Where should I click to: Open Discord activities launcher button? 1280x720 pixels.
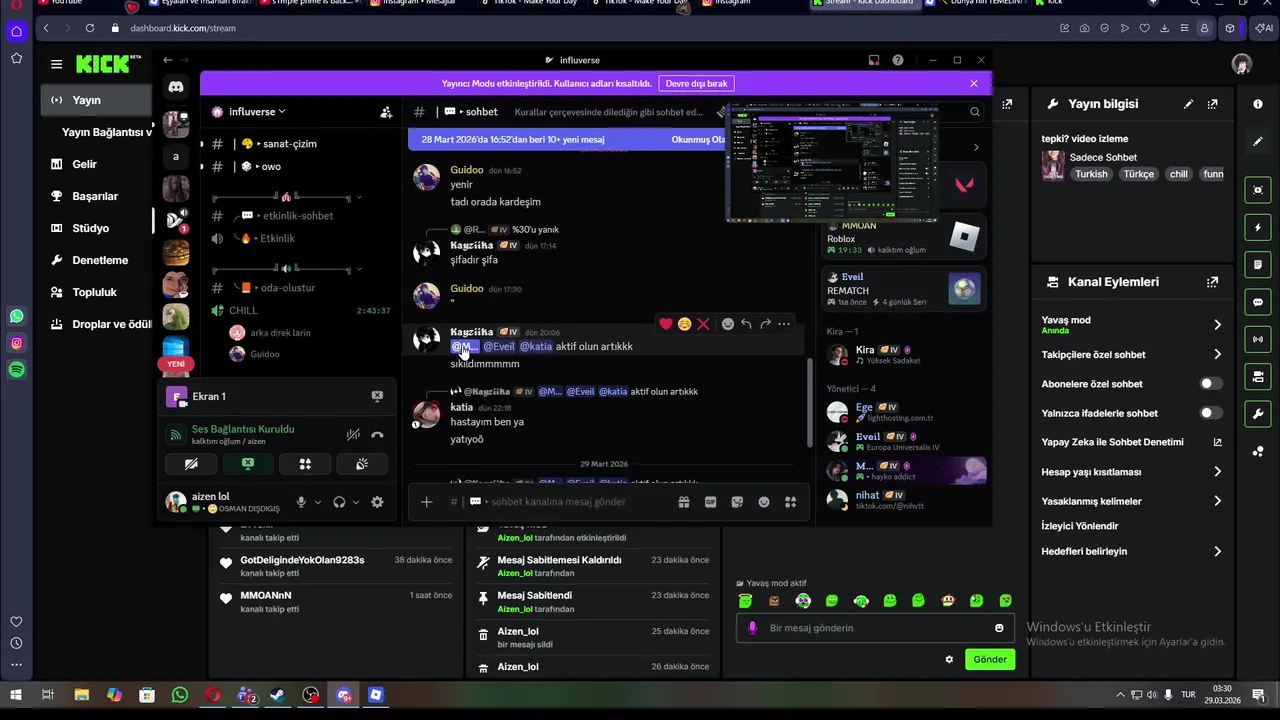coord(305,464)
